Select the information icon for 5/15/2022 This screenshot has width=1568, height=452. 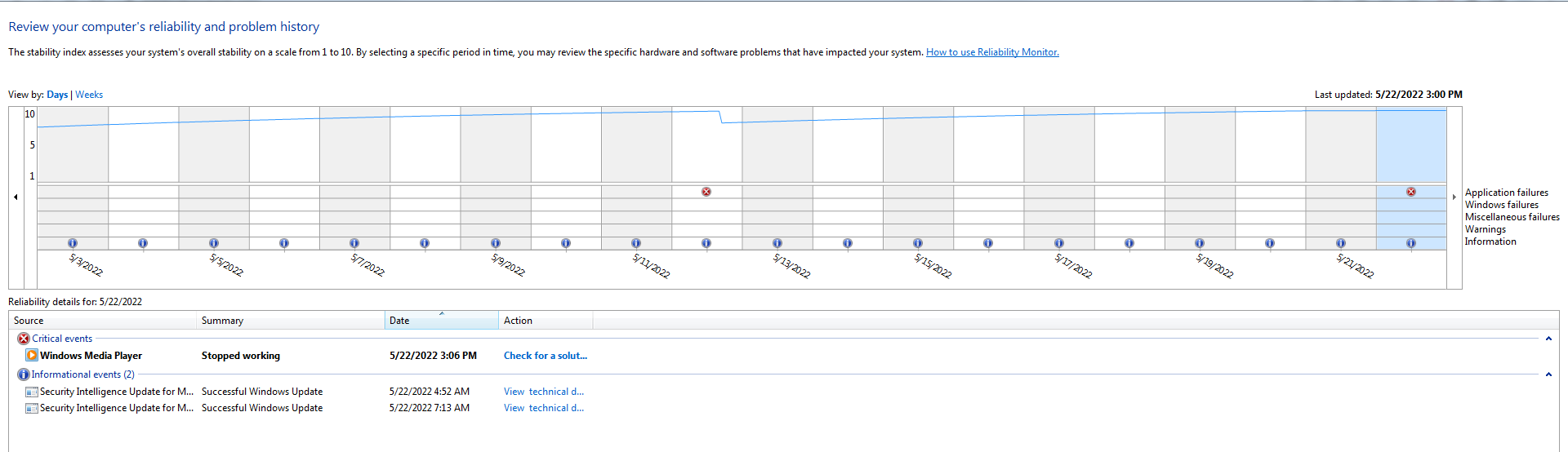918,243
